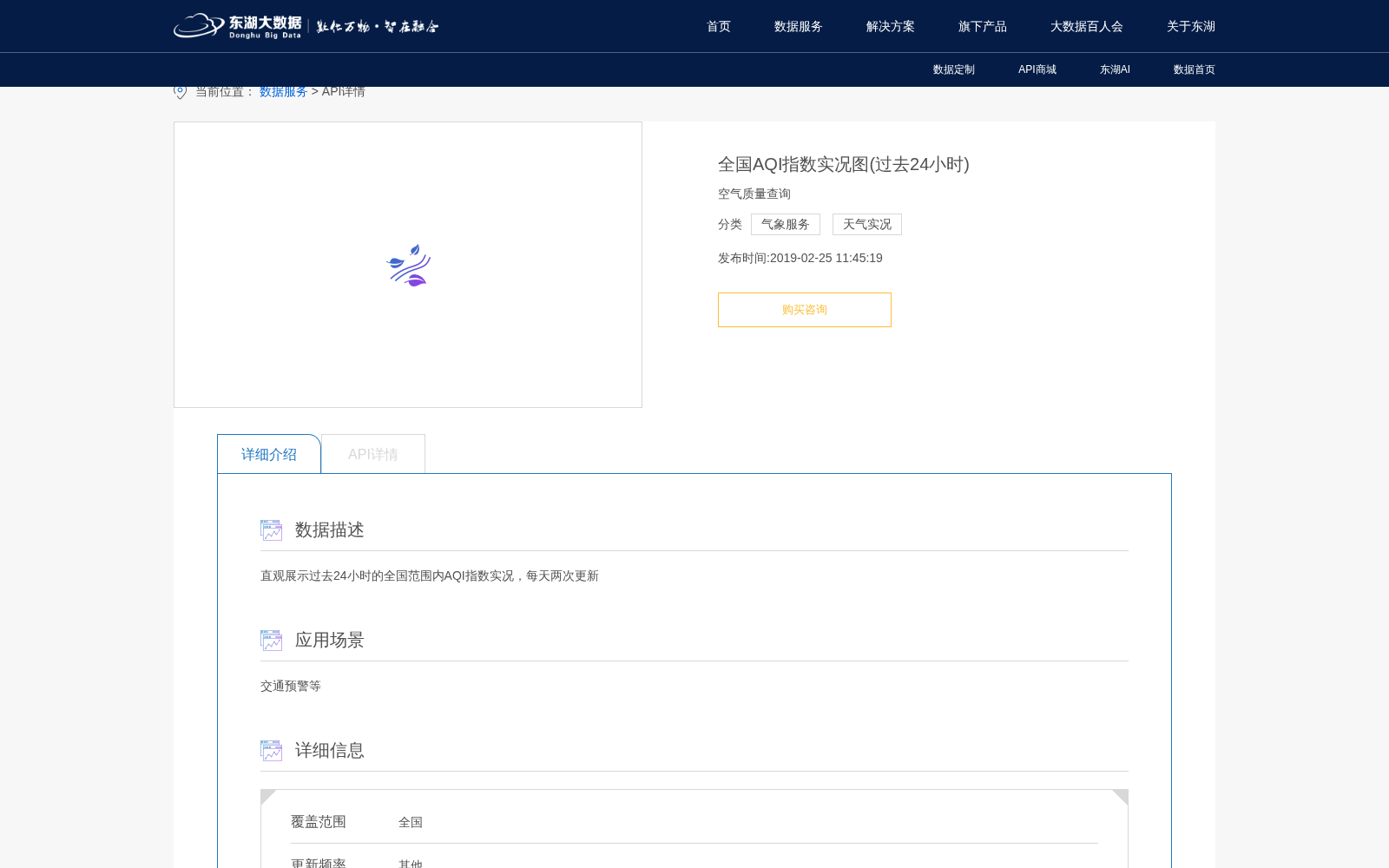This screenshot has height=868, width=1389.
Task: Switch to the API详情 tab
Action: point(373,454)
